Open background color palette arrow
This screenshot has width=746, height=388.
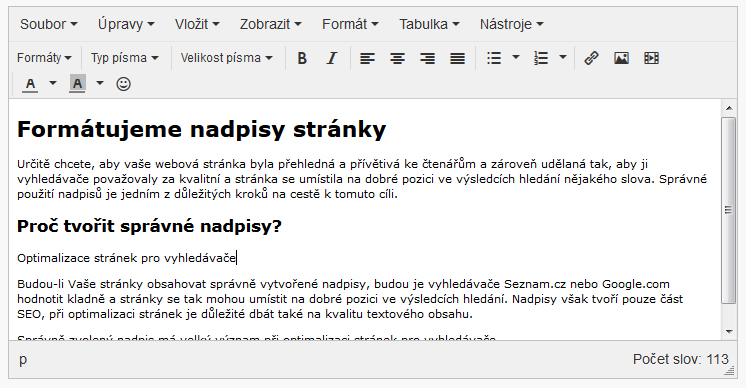coord(99,84)
